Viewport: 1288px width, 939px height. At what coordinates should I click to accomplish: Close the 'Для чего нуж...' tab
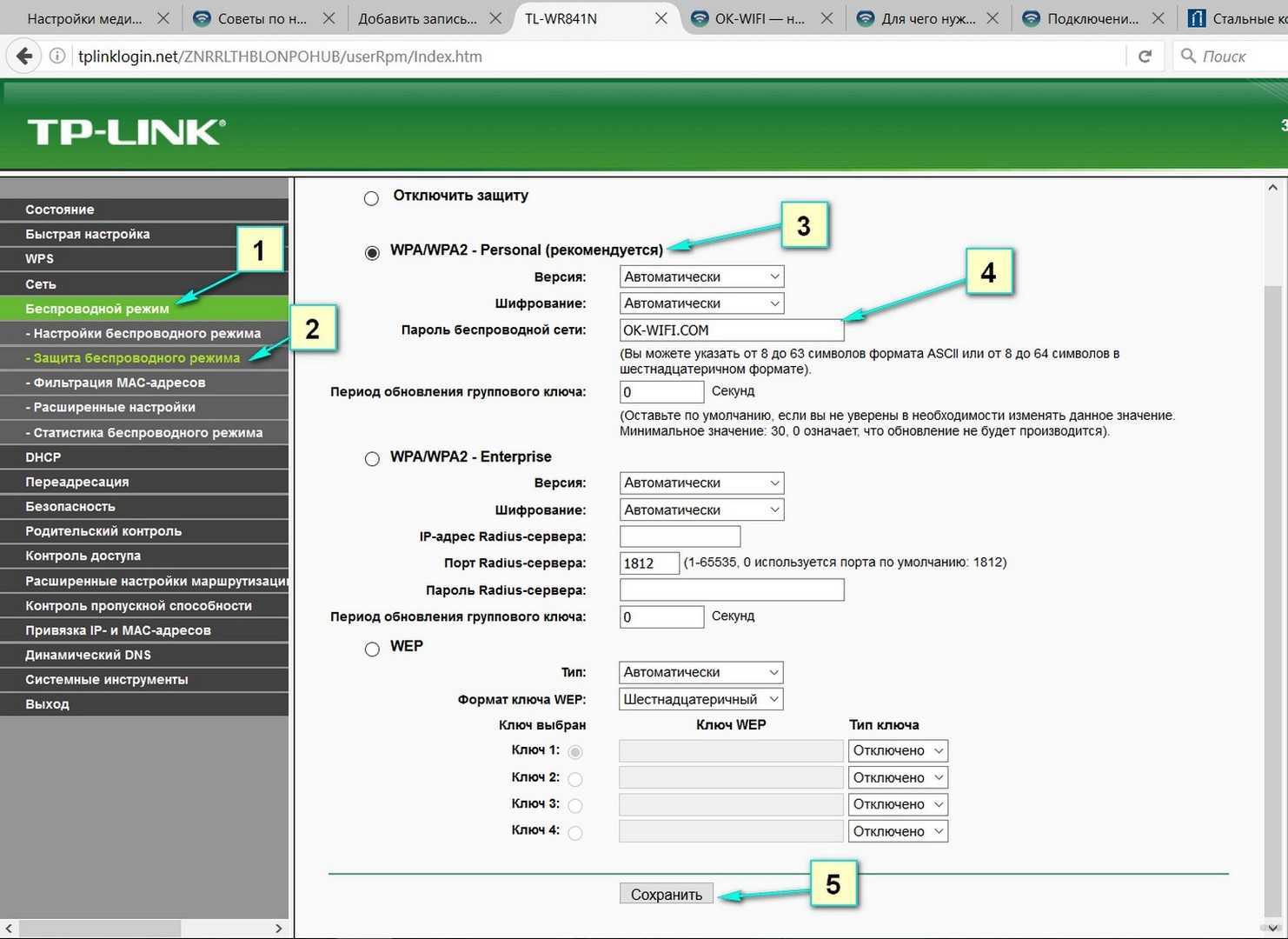coord(993,18)
